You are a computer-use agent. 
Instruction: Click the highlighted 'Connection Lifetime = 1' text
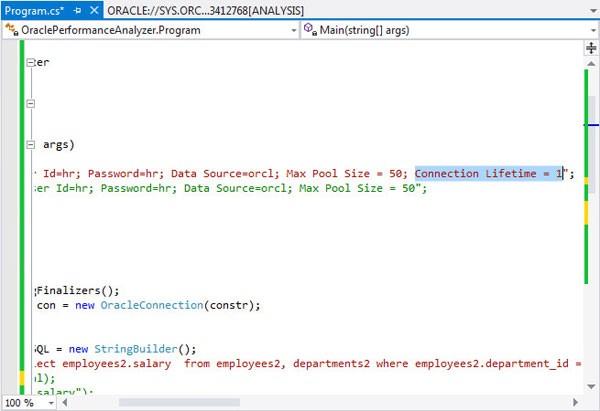pyautogui.click(x=489, y=174)
